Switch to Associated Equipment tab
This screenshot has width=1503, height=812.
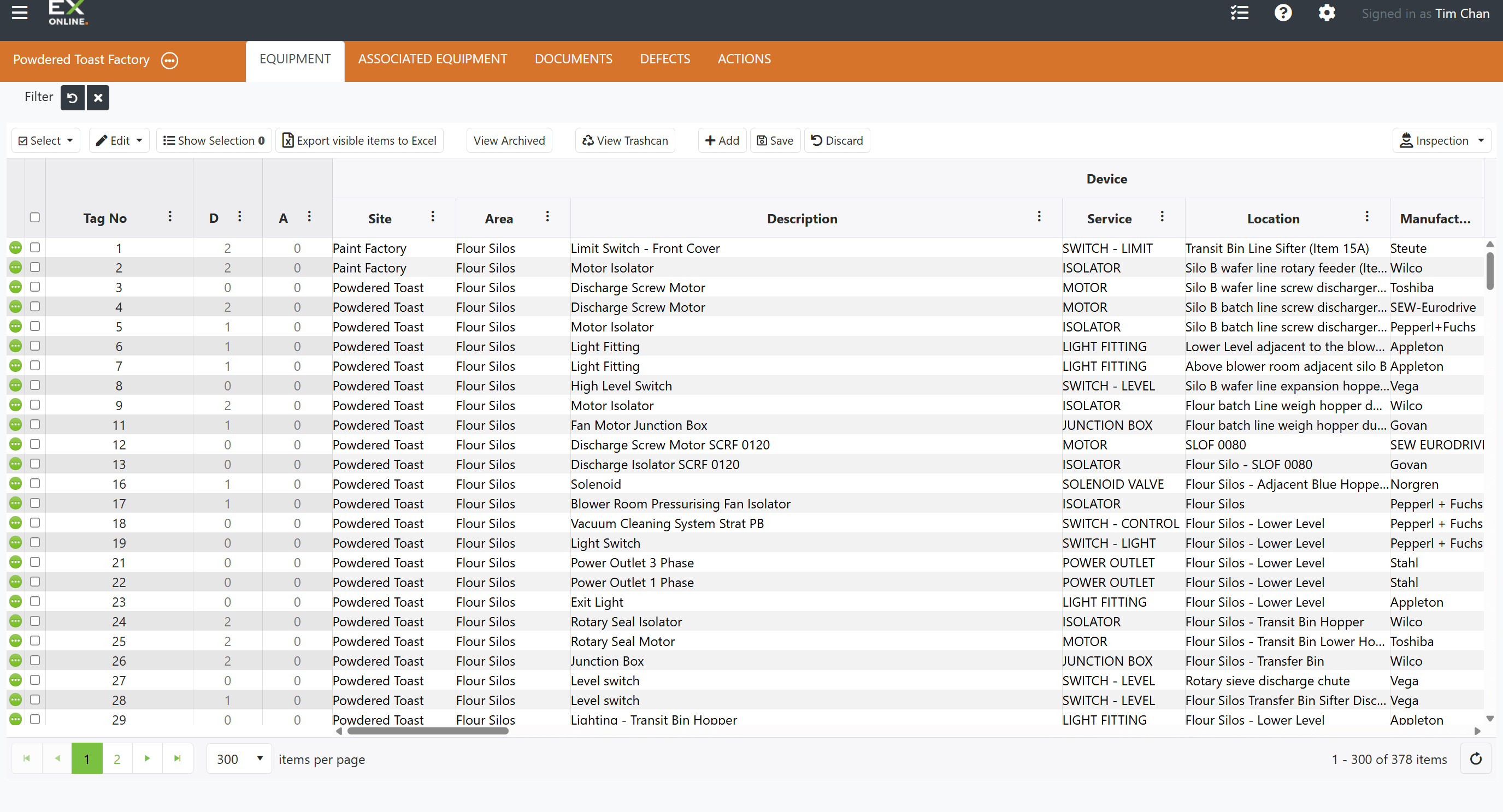click(432, 60)
